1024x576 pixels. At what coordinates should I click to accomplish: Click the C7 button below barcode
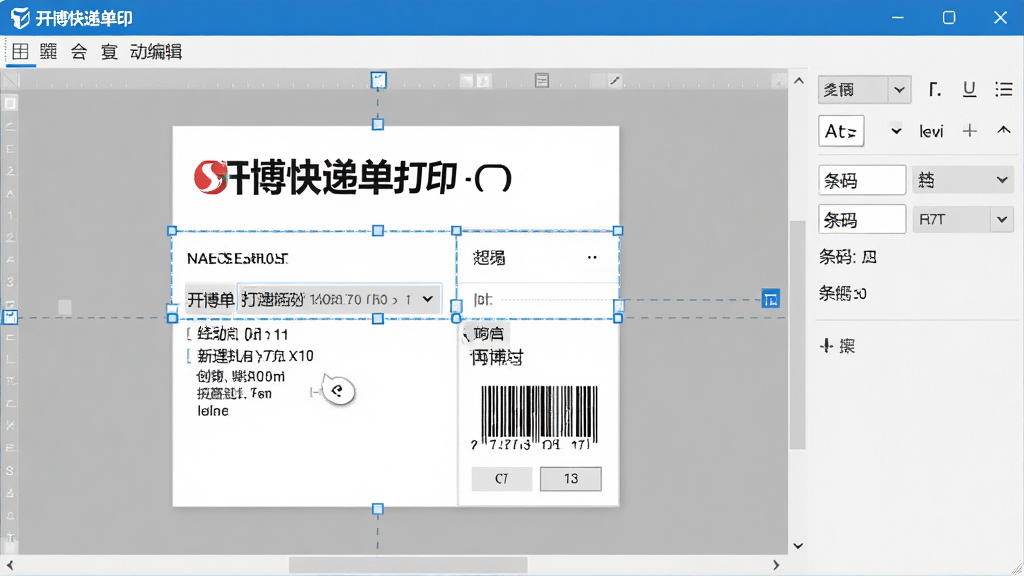(x=502, y=479)
